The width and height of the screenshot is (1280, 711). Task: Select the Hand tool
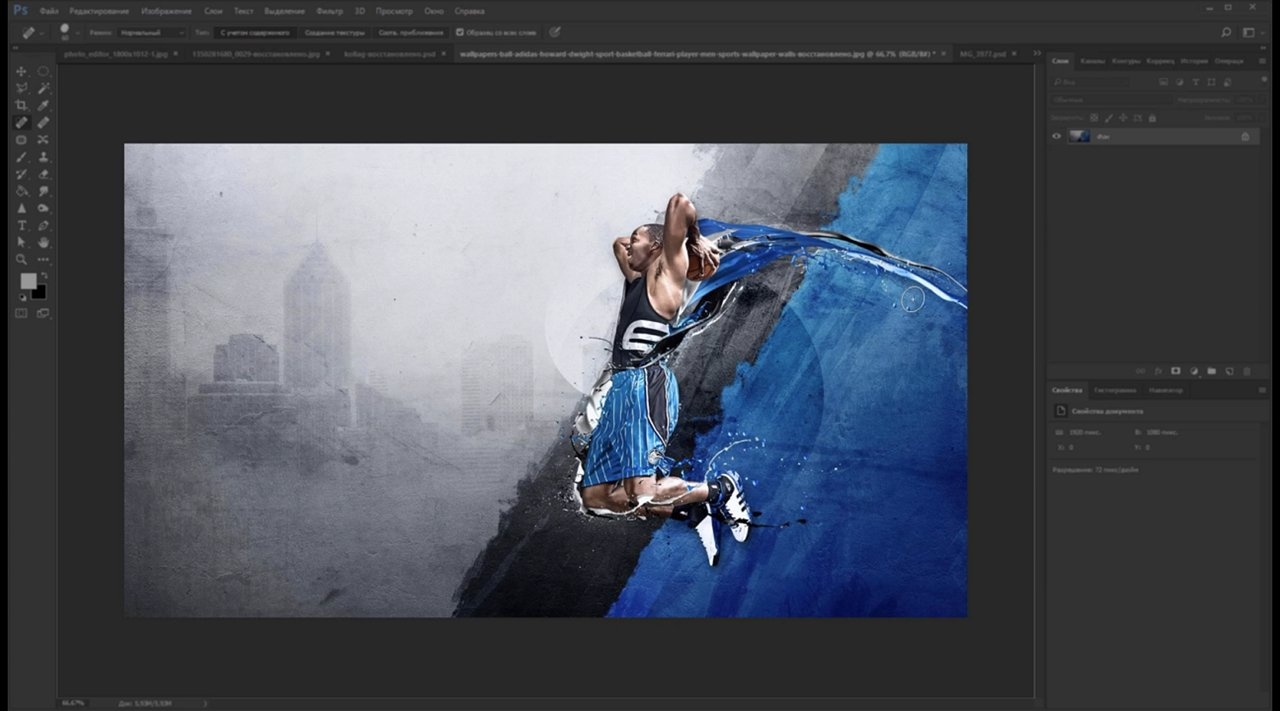pos(43,242)
